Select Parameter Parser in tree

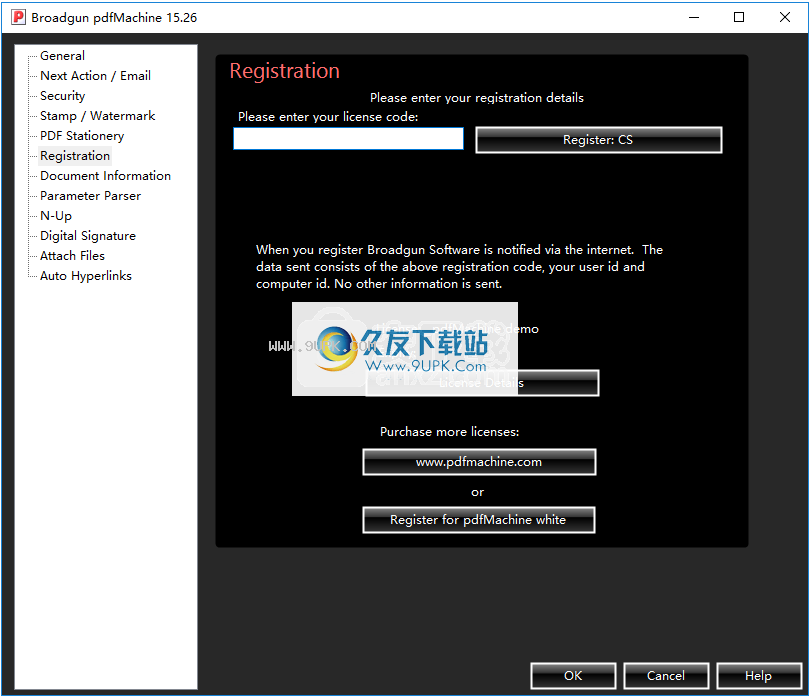(x=90, y=196)
